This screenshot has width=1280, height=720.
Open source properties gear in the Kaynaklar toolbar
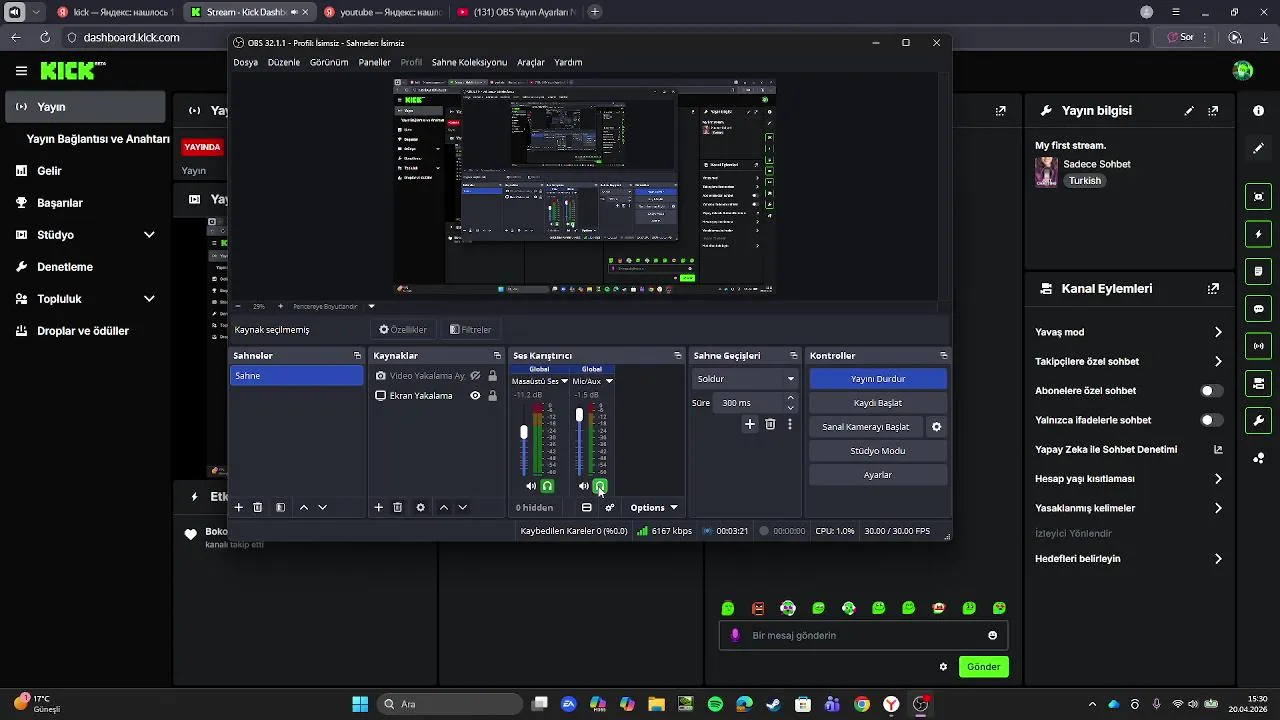coord(420,508)
